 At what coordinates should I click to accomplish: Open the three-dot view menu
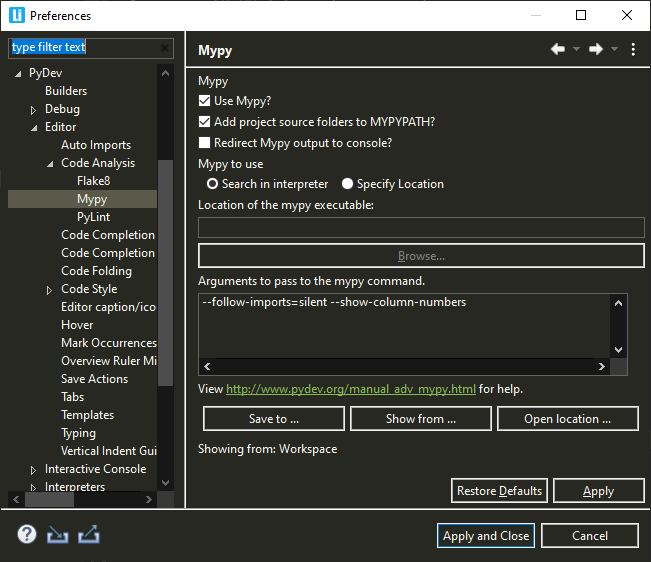633,49
